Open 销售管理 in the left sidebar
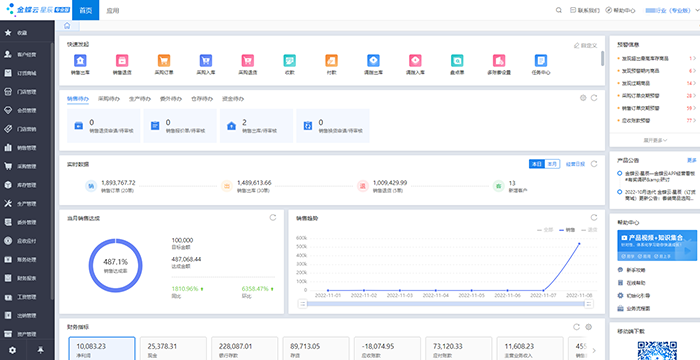Viewport: 700px width, 360px height. click(27, 148)
